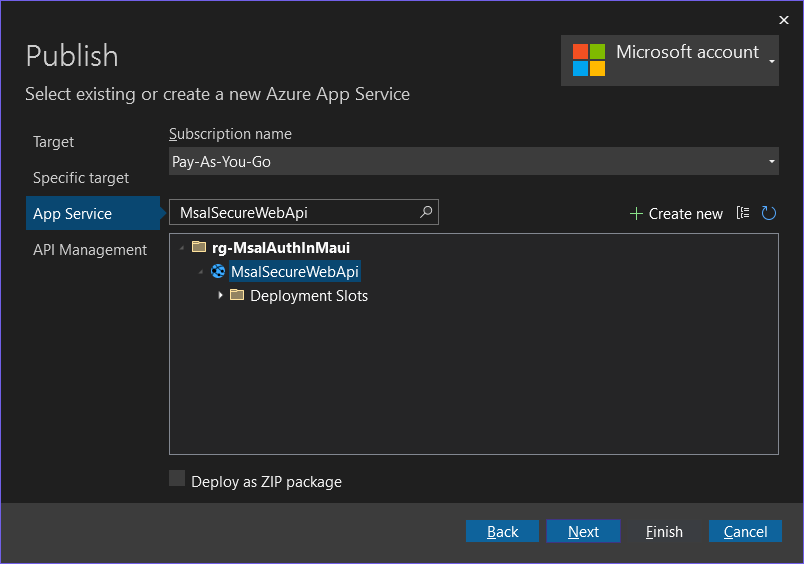Click the Finish button
Image resolution: width=804 pixels, height=564 pixels.
coord(664,531)
